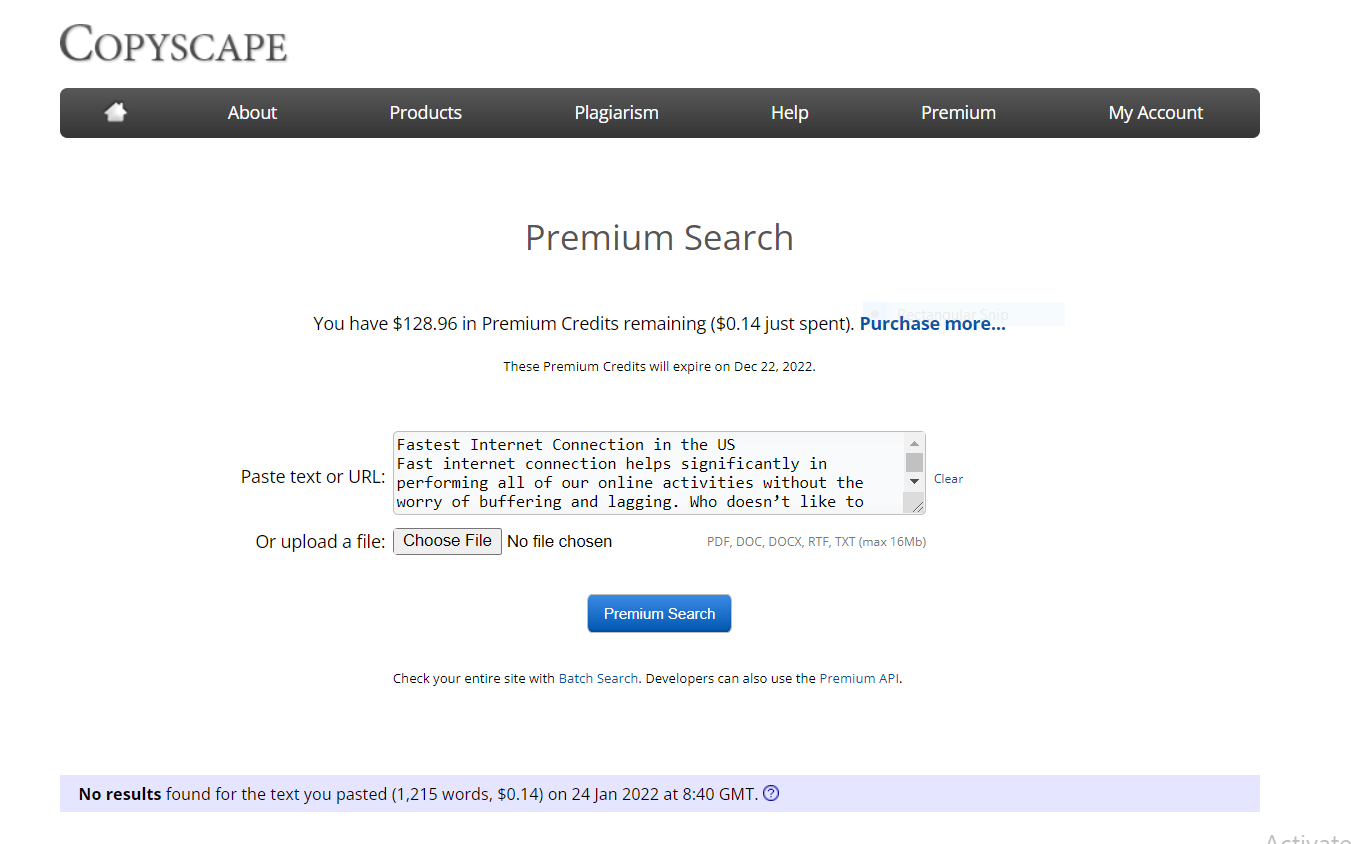Click the Choose File button
The height and width of the screenshot is (844, 1351).
tap(447, 541)
